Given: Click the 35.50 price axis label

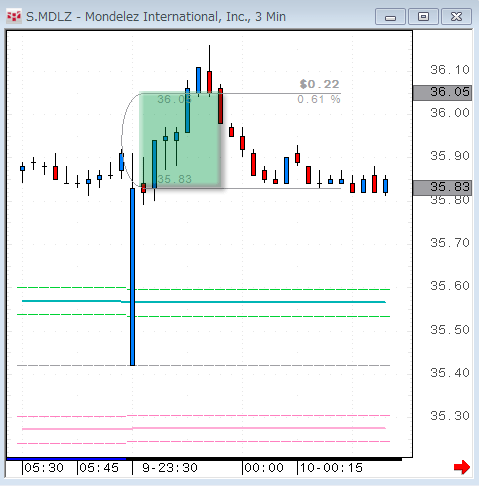Looking at the screenshot, I should pos(450,329).
